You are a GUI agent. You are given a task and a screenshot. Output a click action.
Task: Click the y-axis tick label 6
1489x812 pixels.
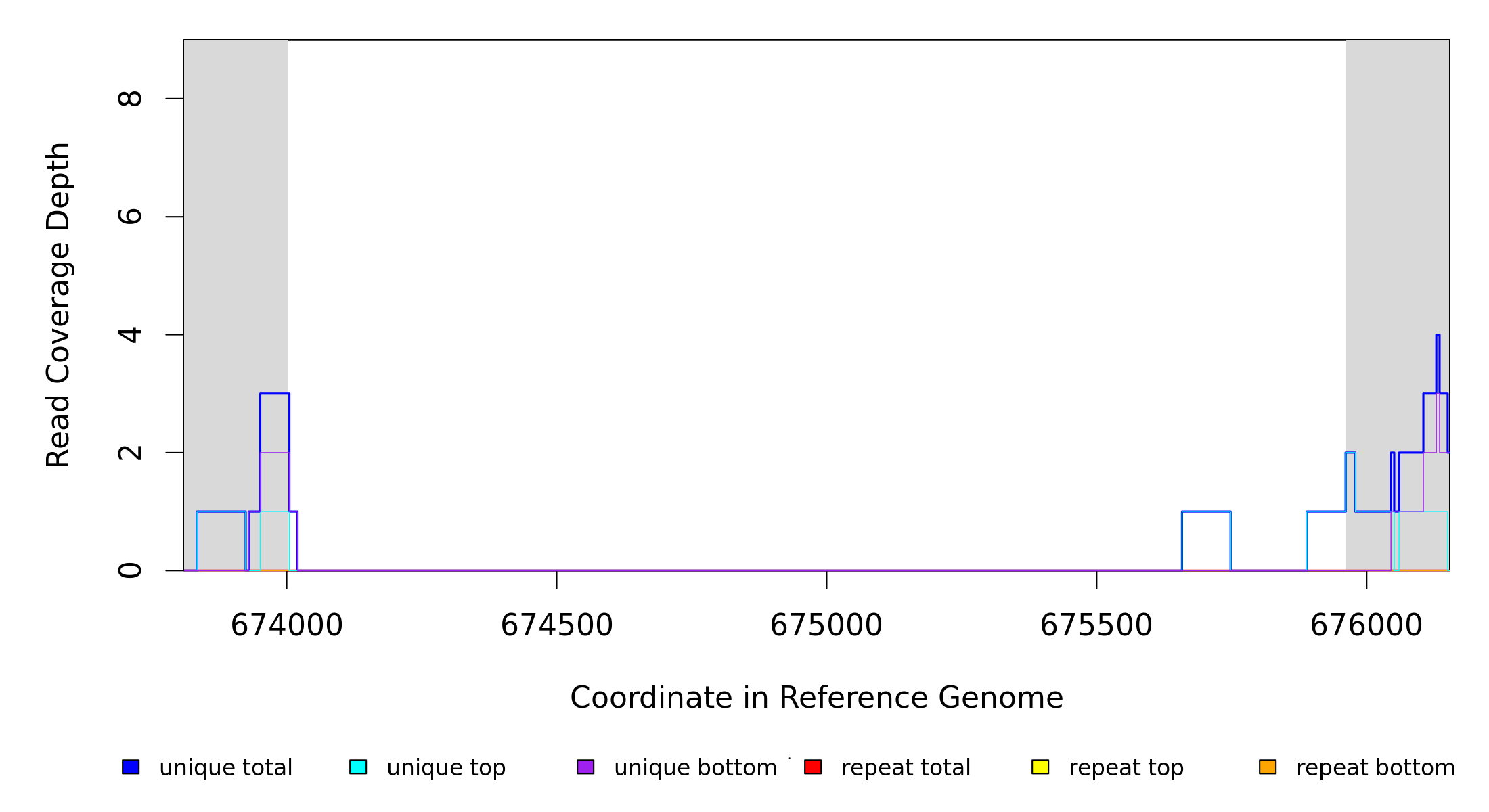point(130,217)
